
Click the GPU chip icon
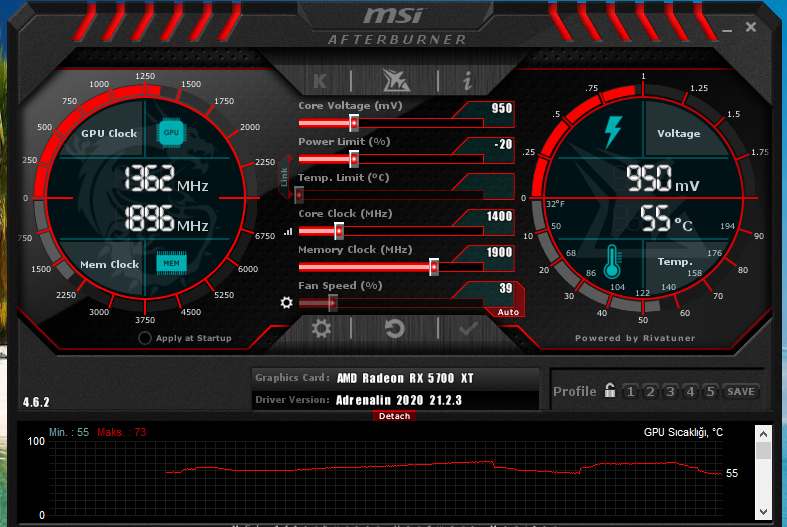click(171, 133)
